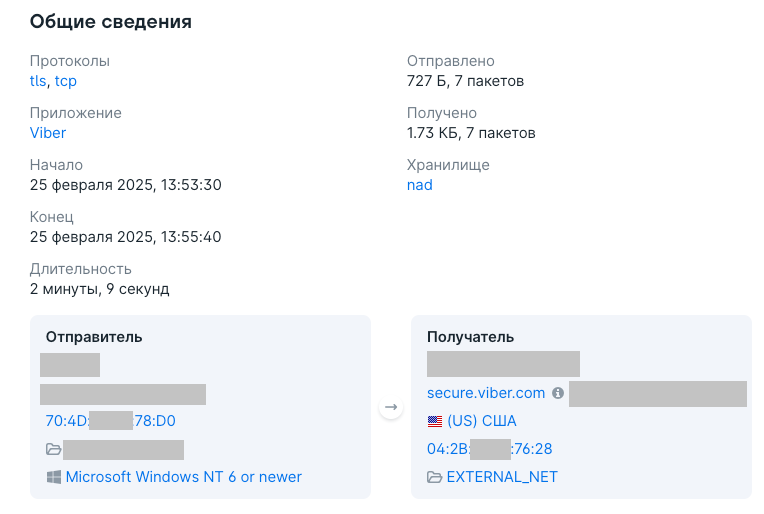Click the folder icon in sender card
Screen dimensions: 764x514
pyautogui.click(x=54, y=449)
